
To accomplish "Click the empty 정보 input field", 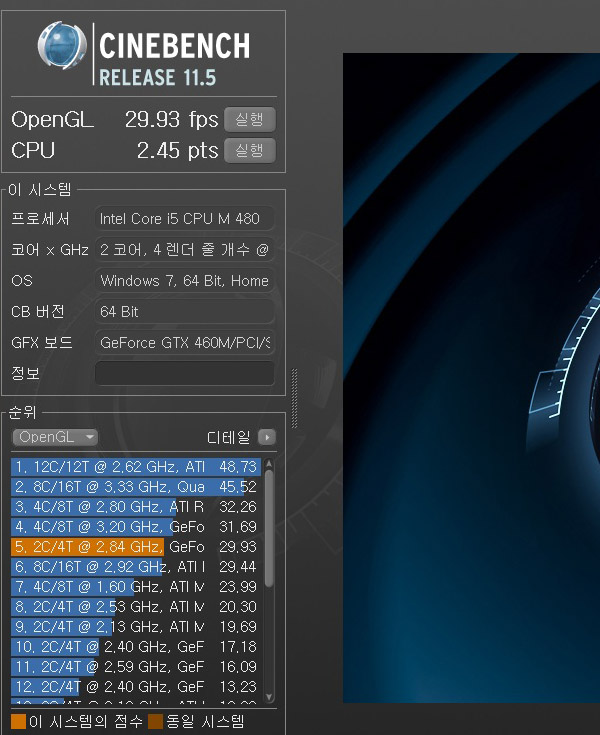I will click(x=185, y=373).
